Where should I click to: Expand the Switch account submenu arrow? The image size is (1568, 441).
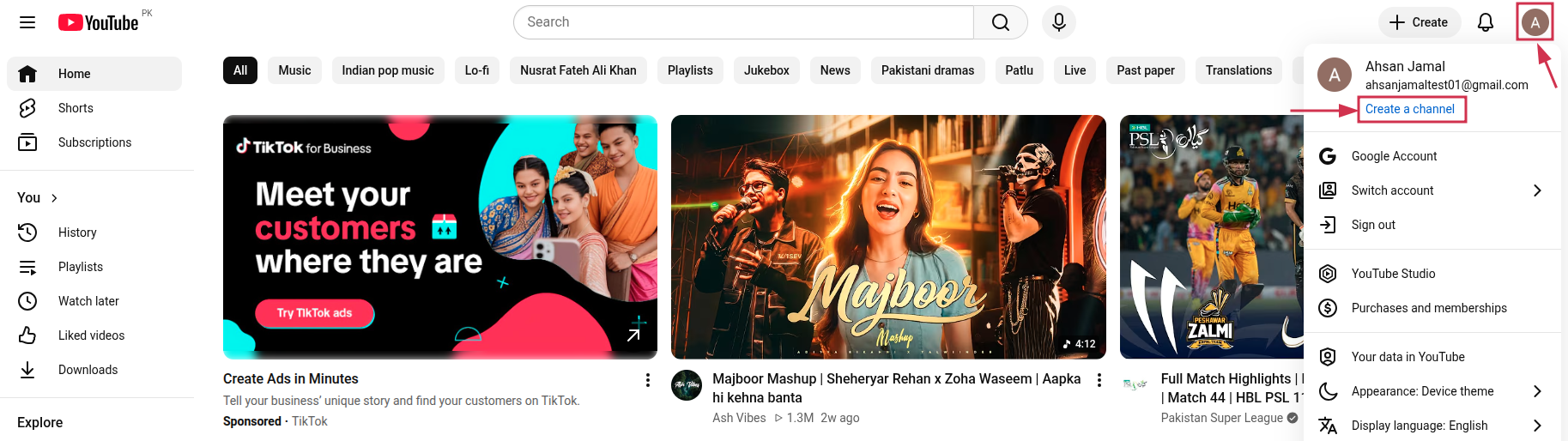[x=1537, y=190]
